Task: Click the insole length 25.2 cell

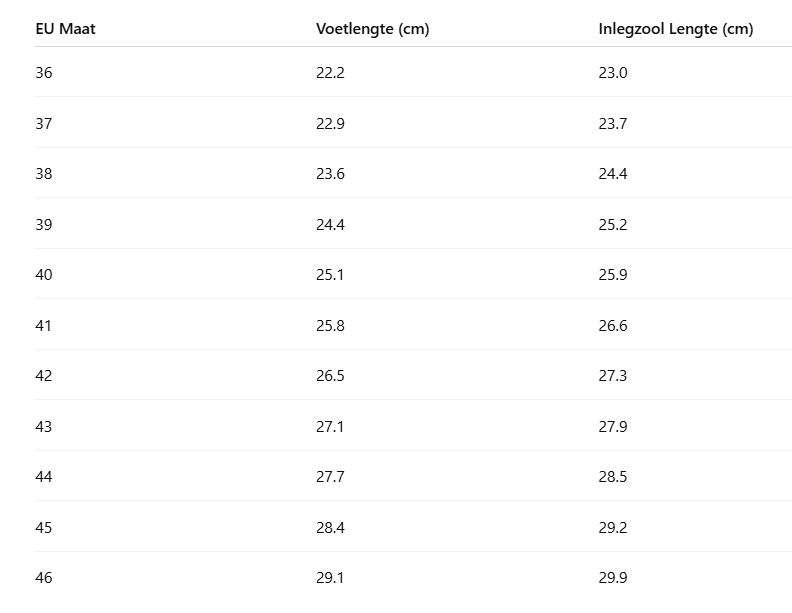Action: point(613,225)
